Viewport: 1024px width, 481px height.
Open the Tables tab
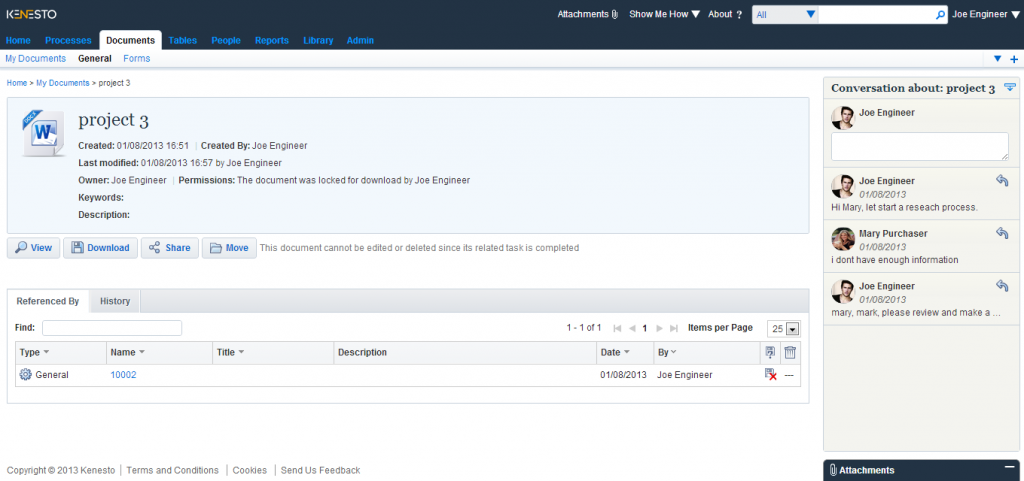[182, 40]
